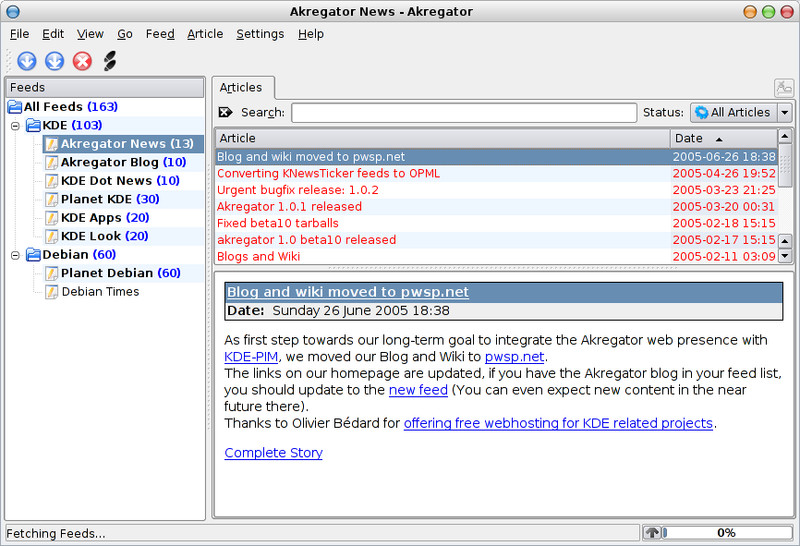Sort articles by the Date column
Screen dimensions: 800x546
pos(723,138)
